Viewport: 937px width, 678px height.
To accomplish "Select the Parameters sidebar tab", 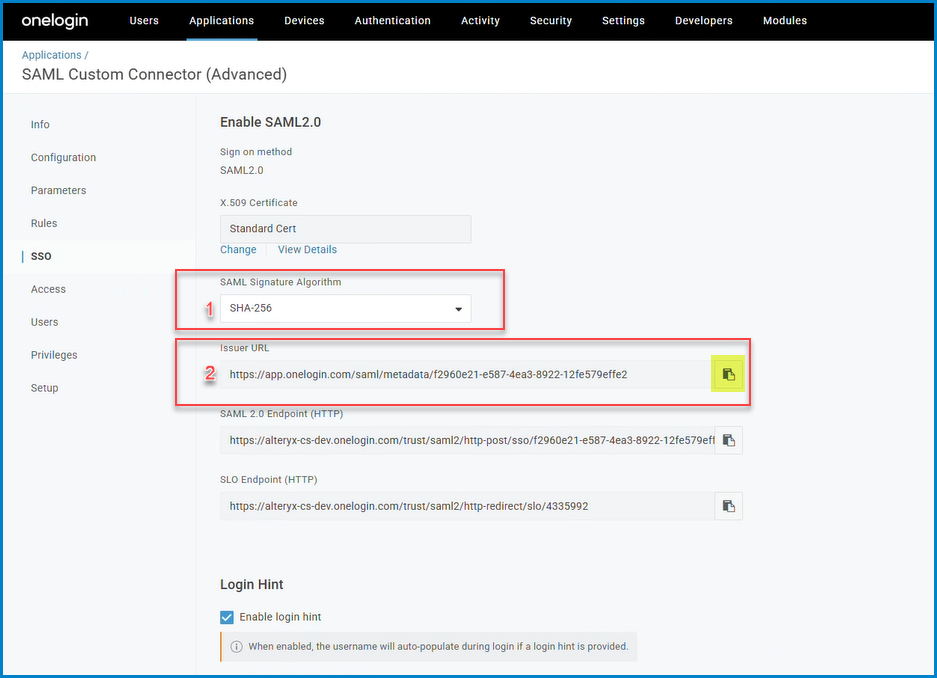I will (59, 190).
